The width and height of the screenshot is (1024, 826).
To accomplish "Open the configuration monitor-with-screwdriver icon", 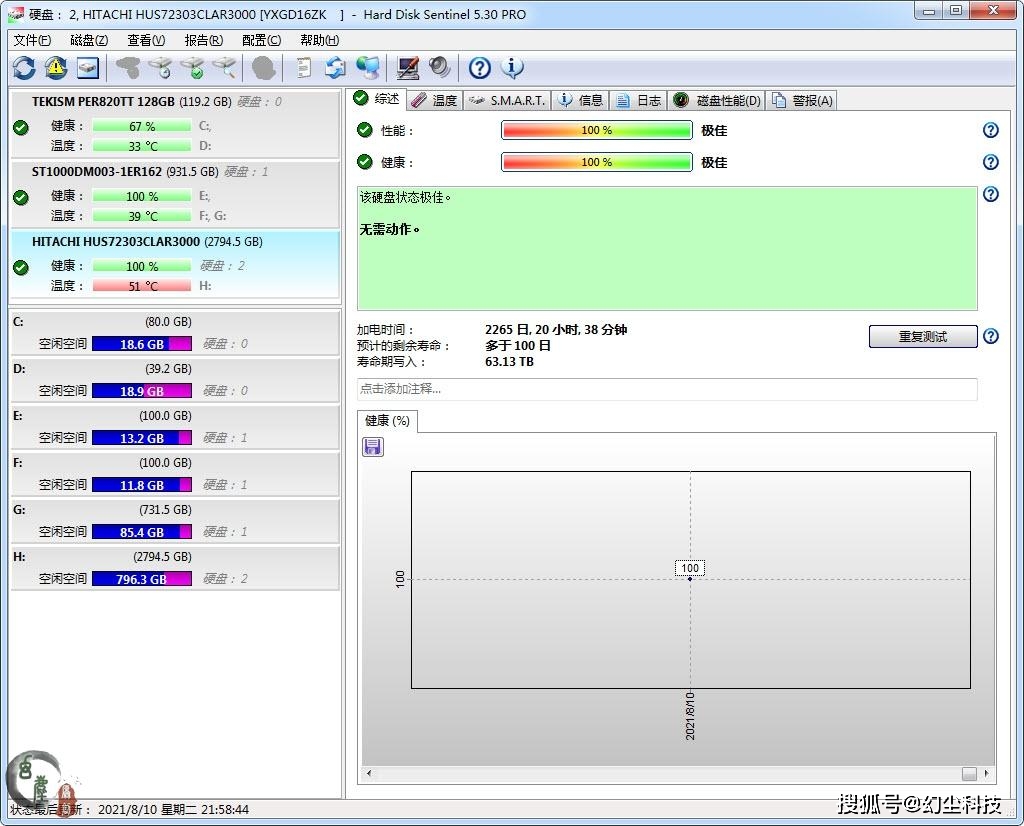I will (x=408, y=68).
